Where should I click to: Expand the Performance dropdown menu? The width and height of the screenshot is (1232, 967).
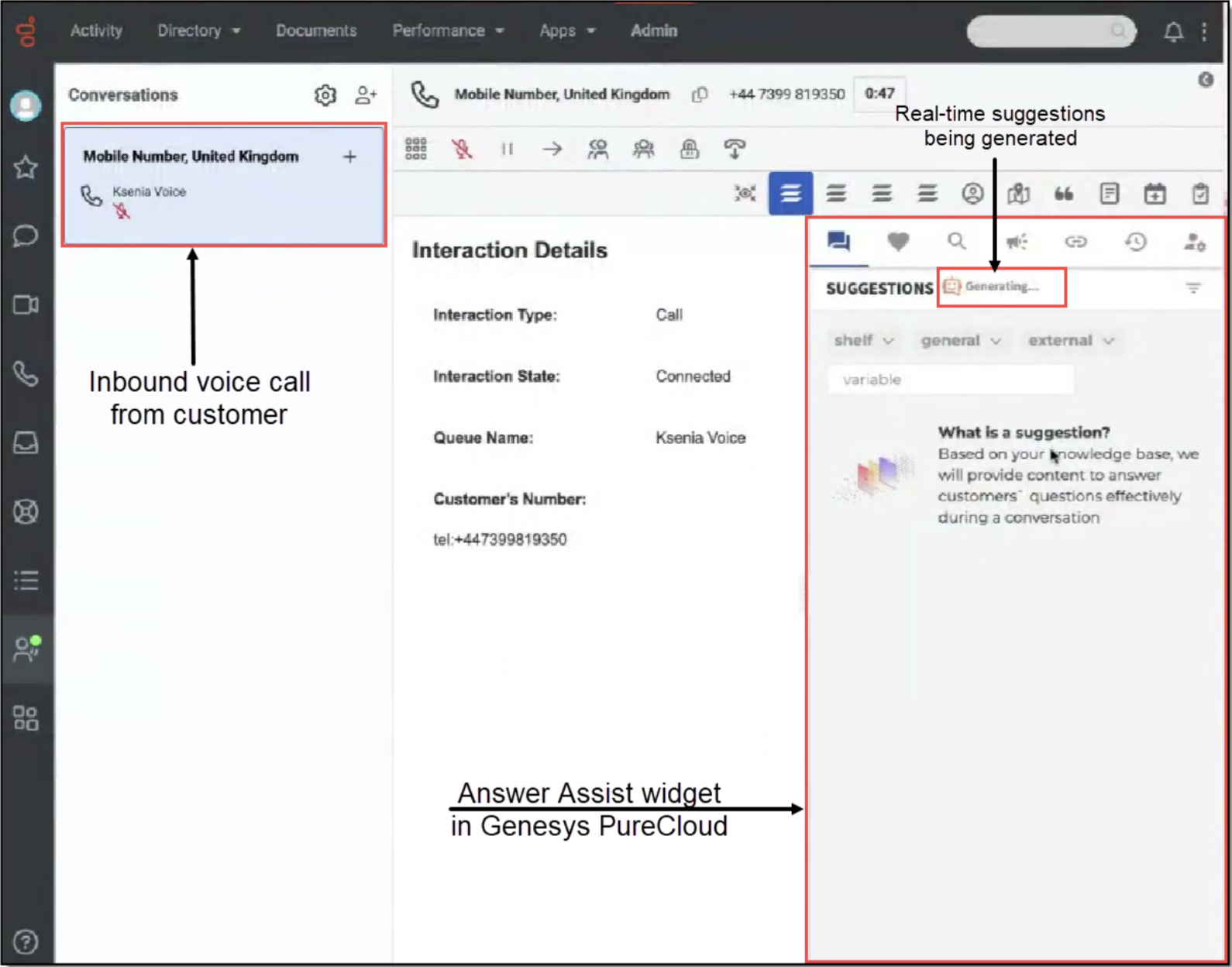coord(448,31)
